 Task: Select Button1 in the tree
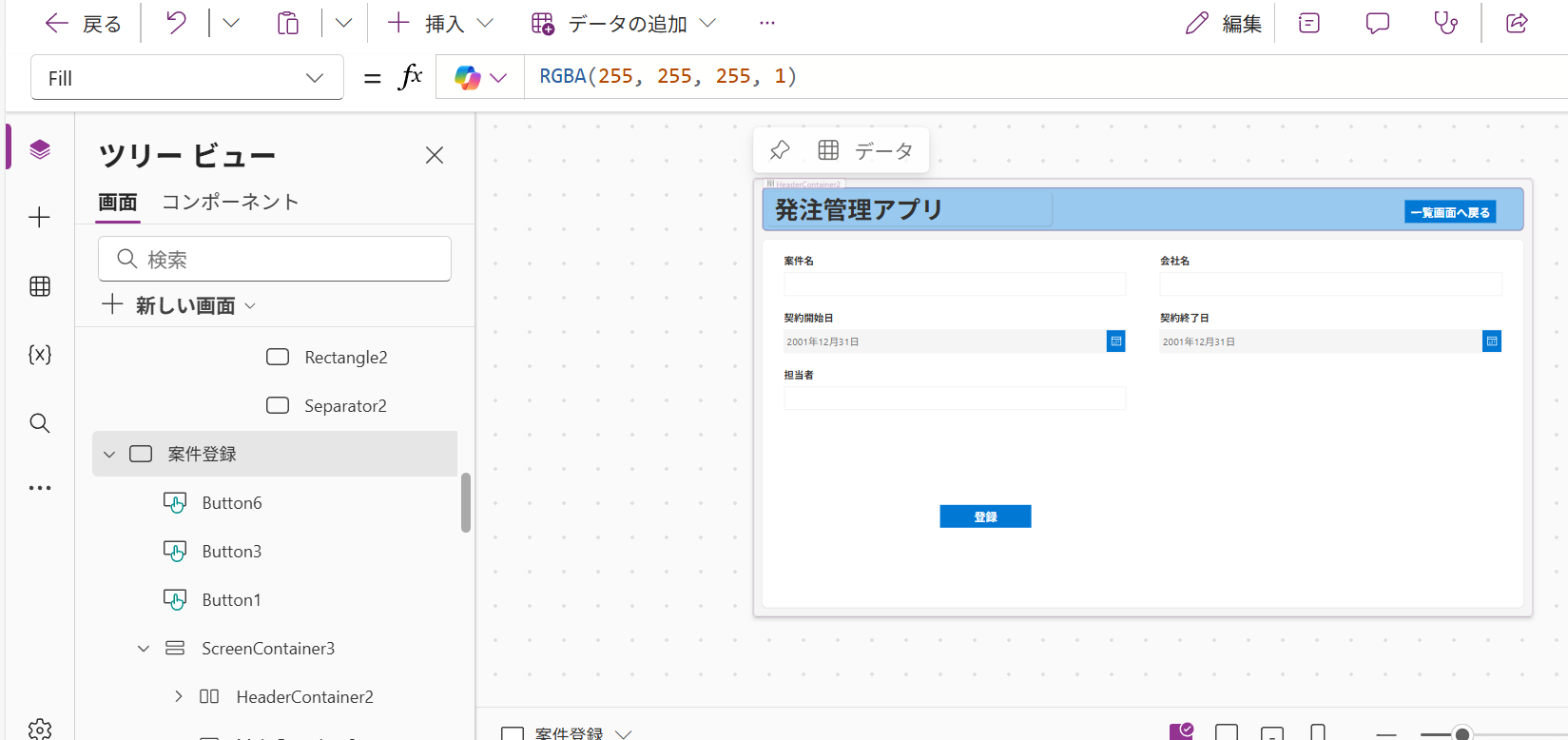tap(231, 600)
